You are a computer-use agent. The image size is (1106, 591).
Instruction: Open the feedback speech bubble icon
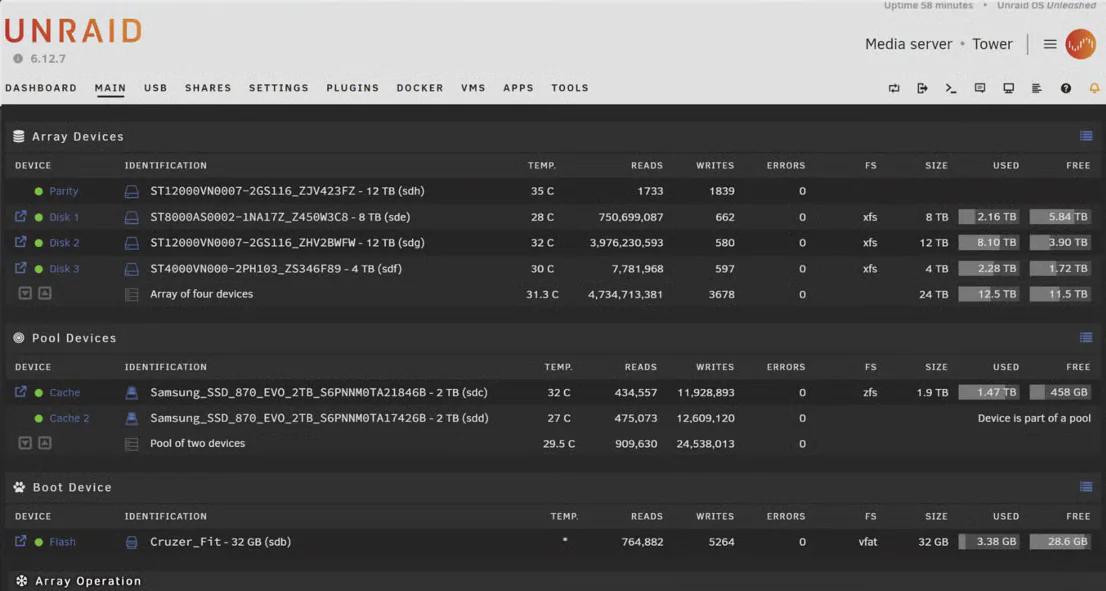[x=980, y=88]
